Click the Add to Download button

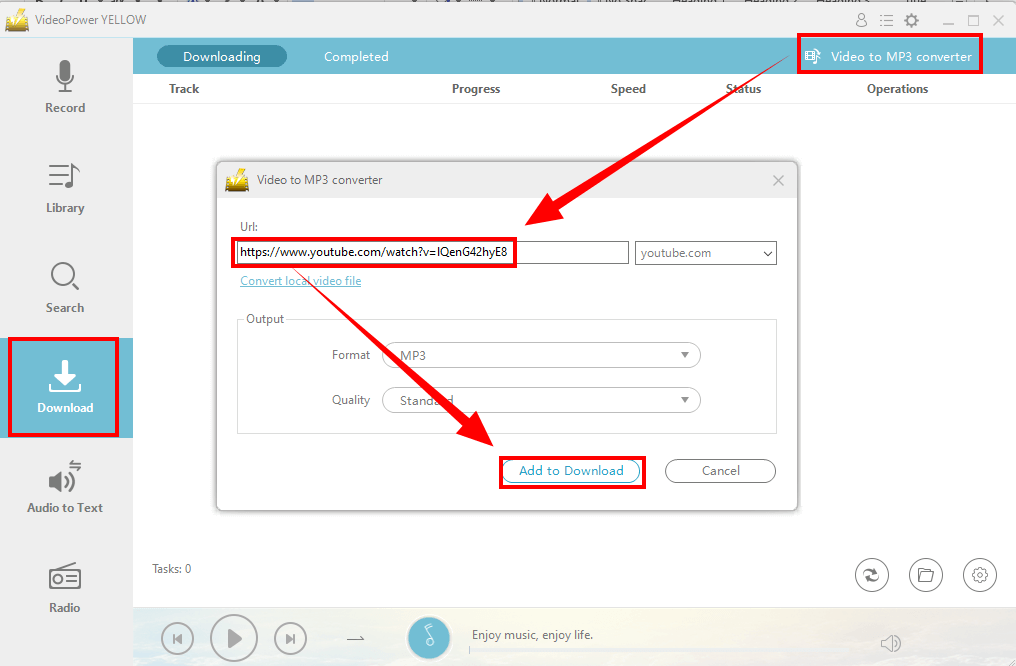[572, 471]
